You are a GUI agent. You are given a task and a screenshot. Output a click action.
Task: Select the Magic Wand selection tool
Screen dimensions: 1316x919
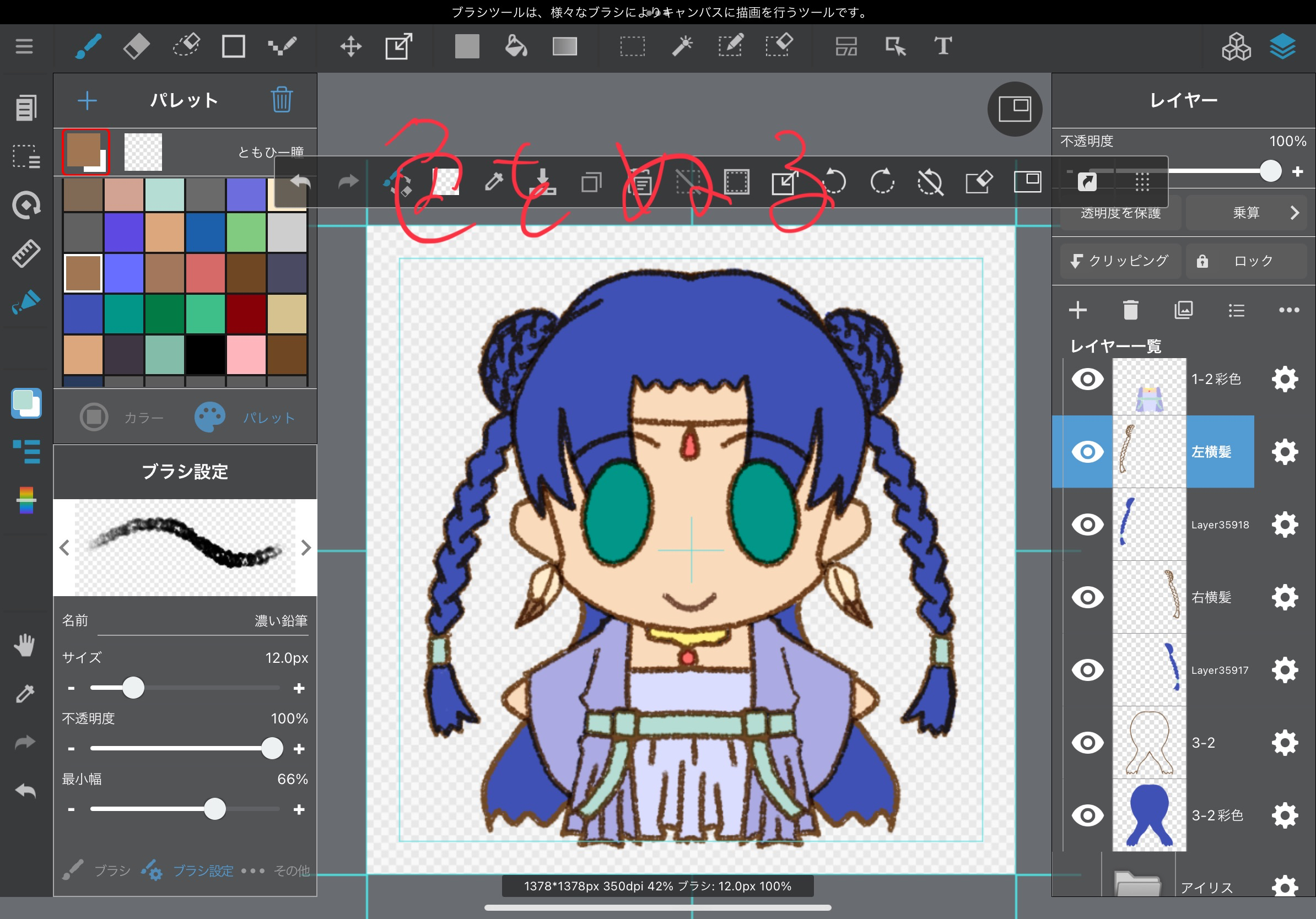coord(682,46)
